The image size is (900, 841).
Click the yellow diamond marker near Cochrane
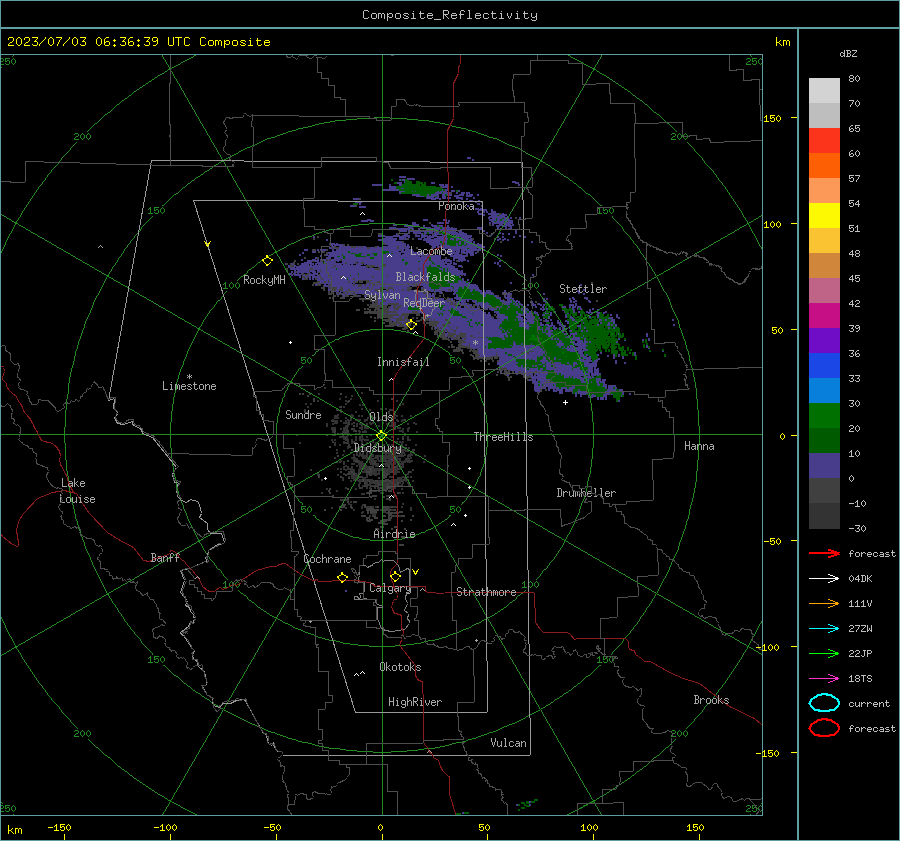tap(343, 577)
